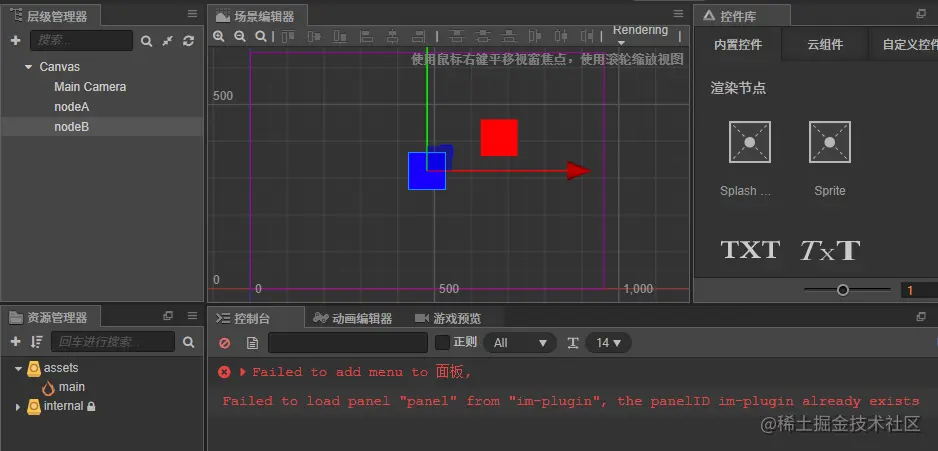
Task: Pop out the console panel
Action: pos(921,316)
